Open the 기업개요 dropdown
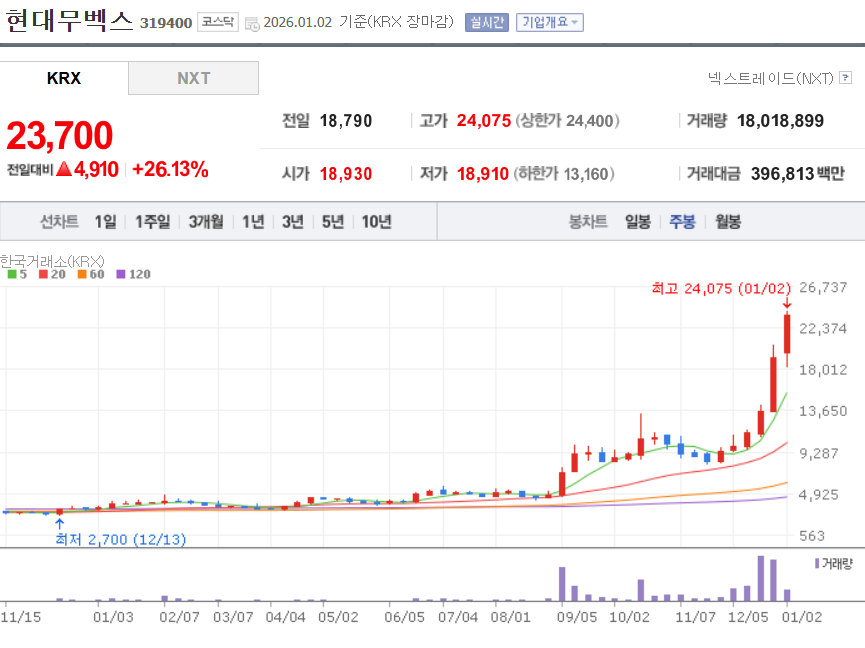The width and height of the screenshot is (865, 648). coord(549,22)
